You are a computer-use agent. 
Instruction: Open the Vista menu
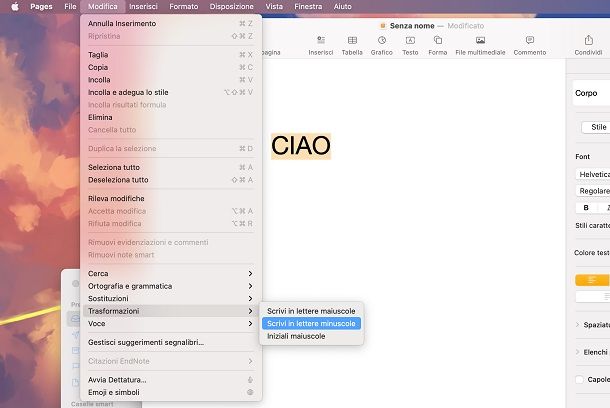tap(274, 7)
